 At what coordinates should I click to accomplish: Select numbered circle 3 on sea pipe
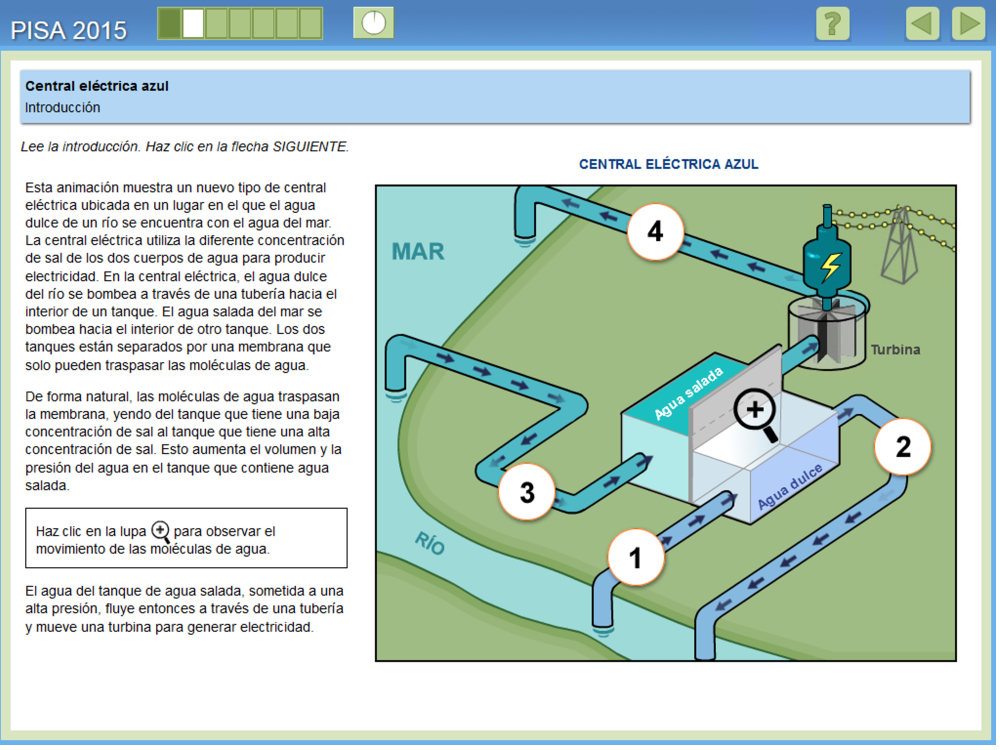tap(526, 491)
